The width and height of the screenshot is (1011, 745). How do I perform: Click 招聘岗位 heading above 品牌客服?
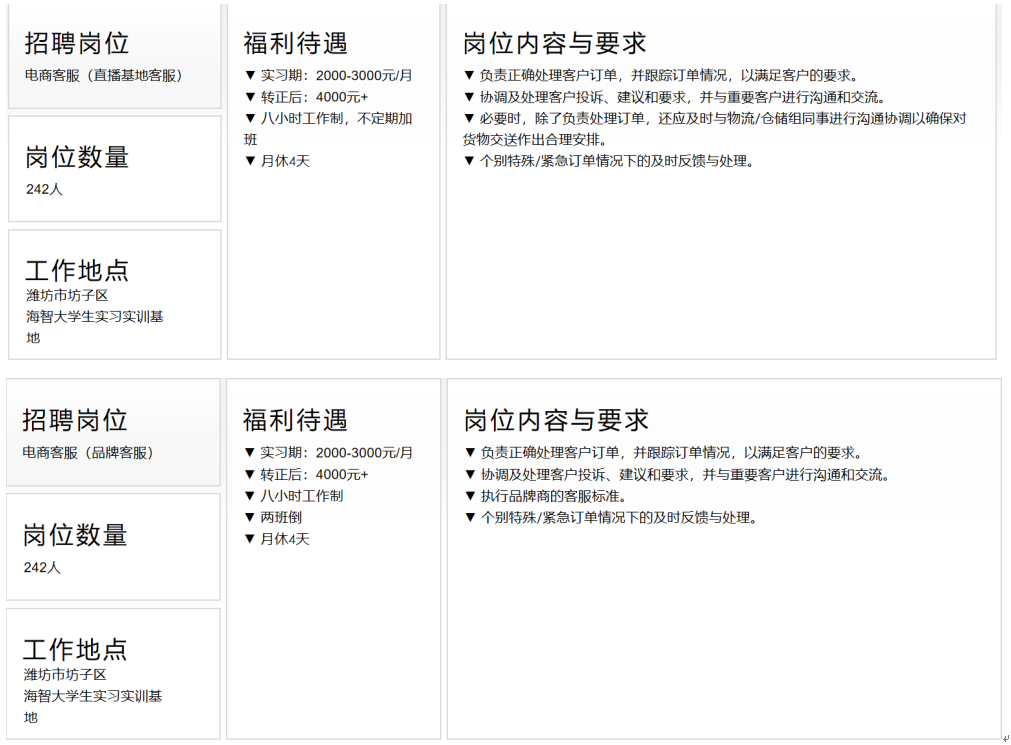click(x=75, y=420)
